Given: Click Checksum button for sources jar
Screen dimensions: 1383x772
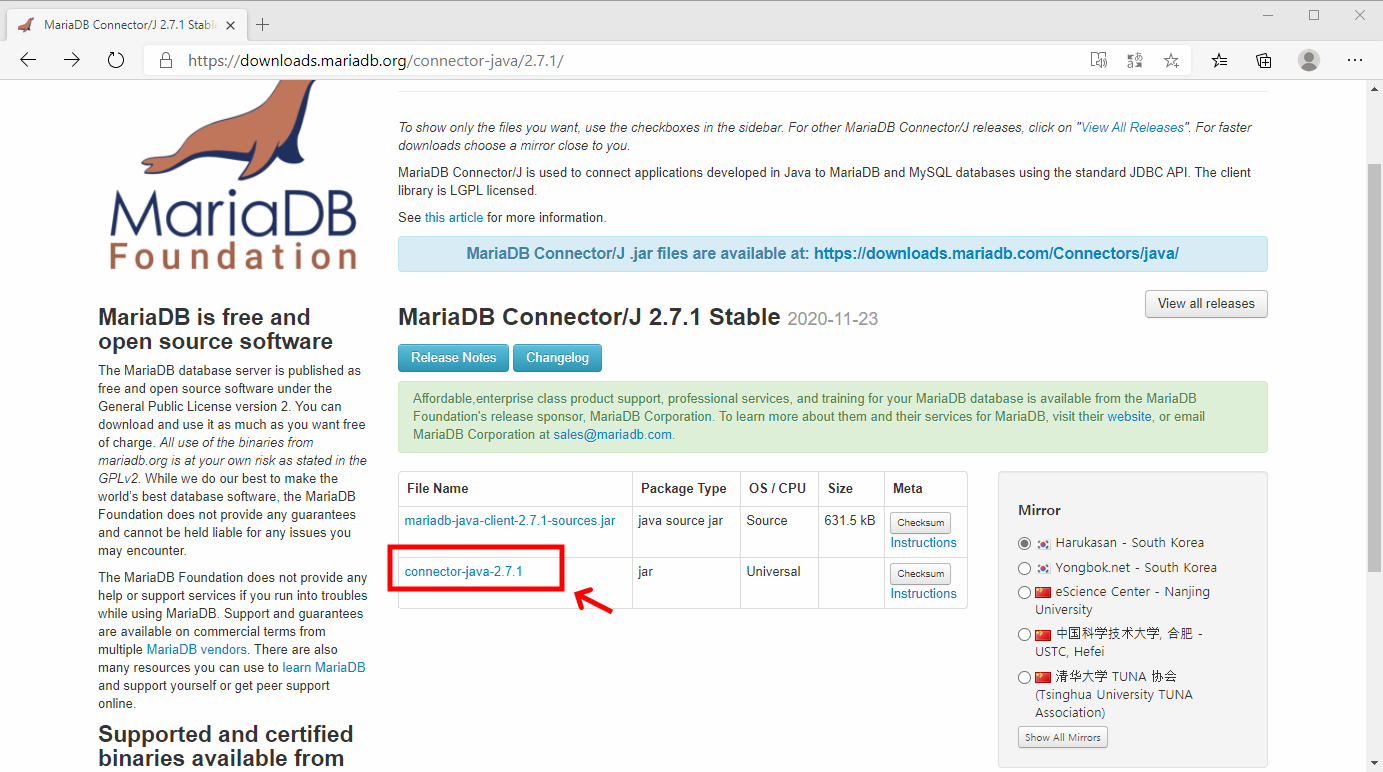Looking at the screenshot, I should [920, 523].
